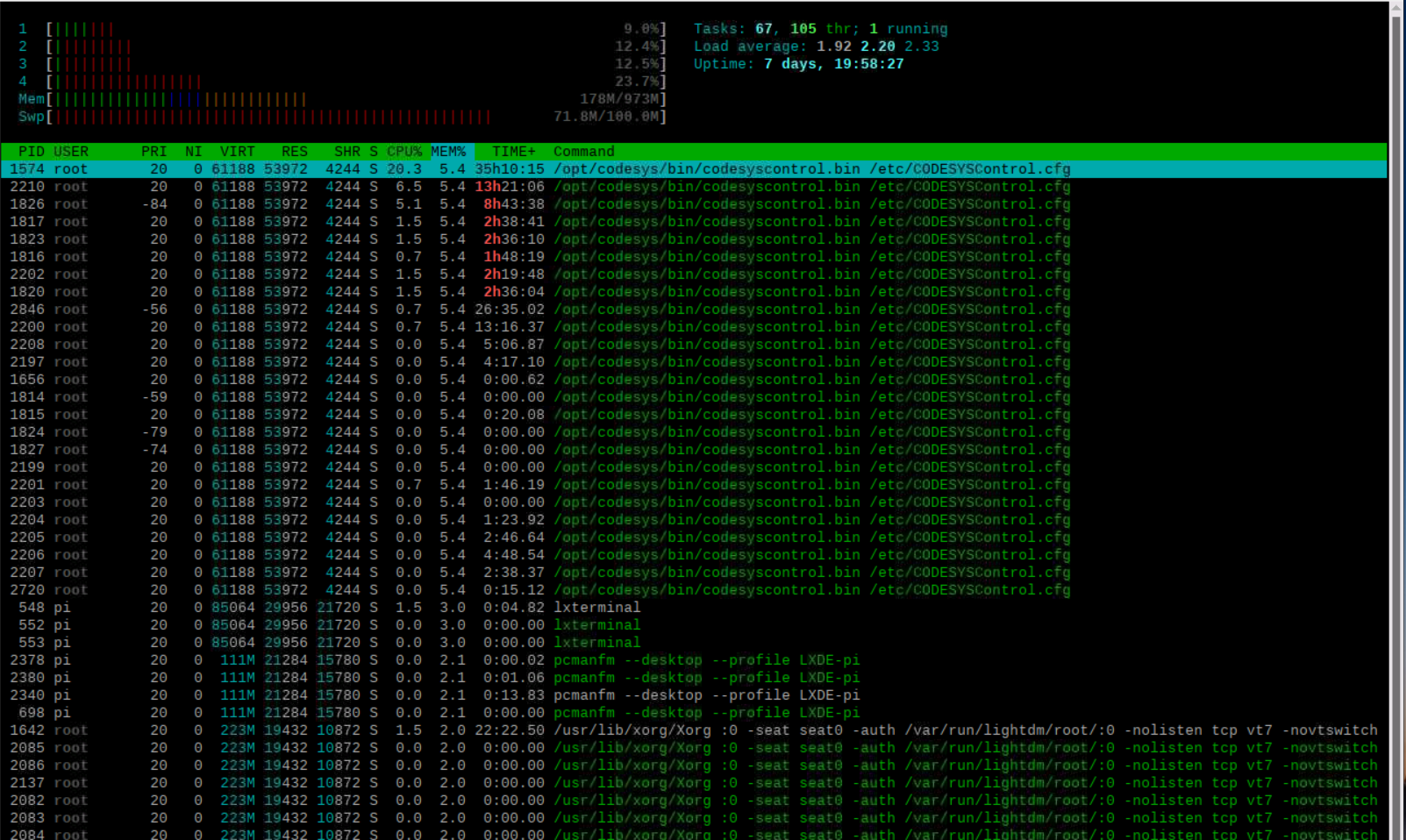This screenshot has width=1406, height=840.
Task: Sort by the Command column header
Action: (x=584, y=152)
